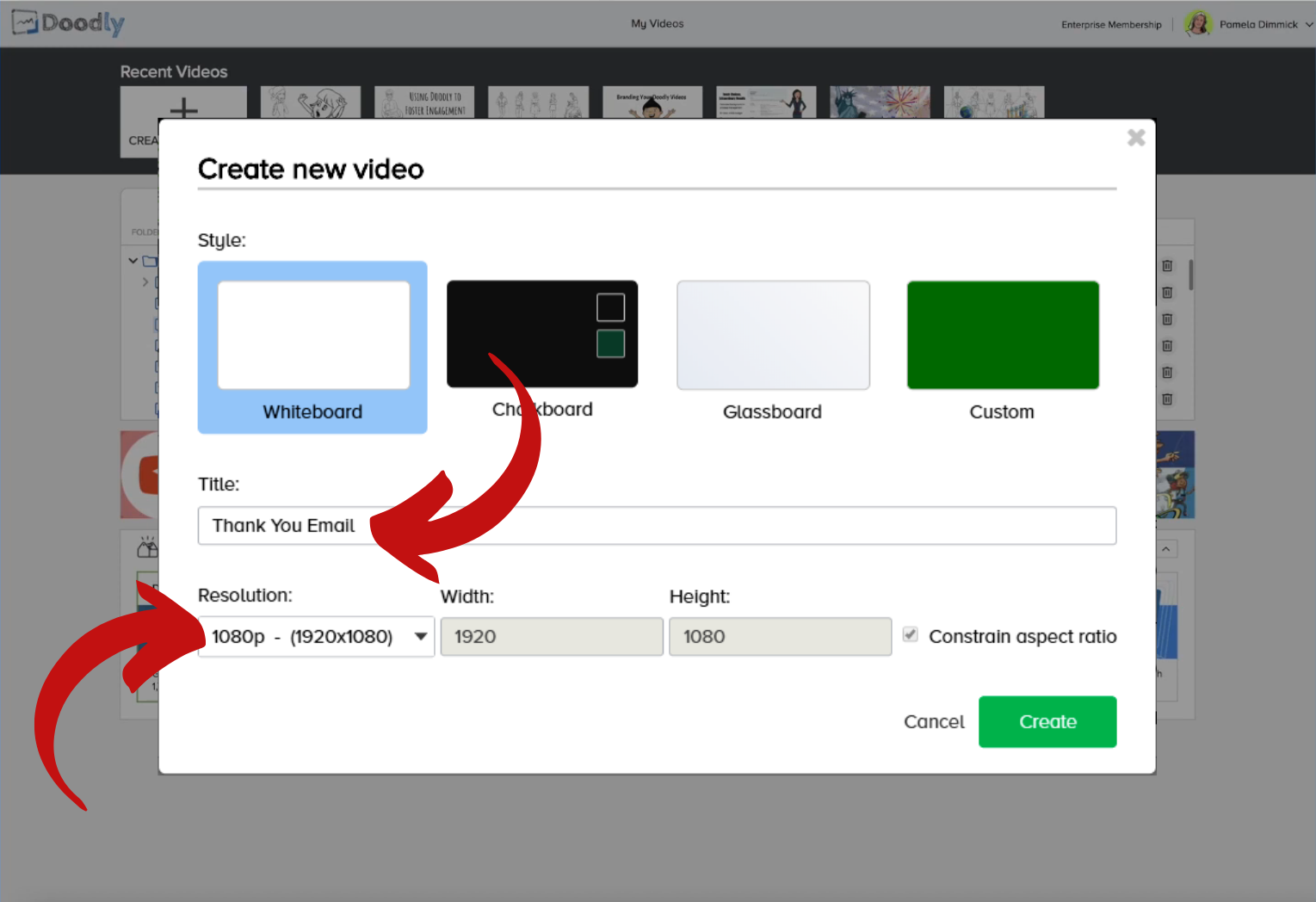Viewport: 1316px width, 902px height.
Task: Click Pamela Dimmick's profile avatar
Action: pos(1198,24)
